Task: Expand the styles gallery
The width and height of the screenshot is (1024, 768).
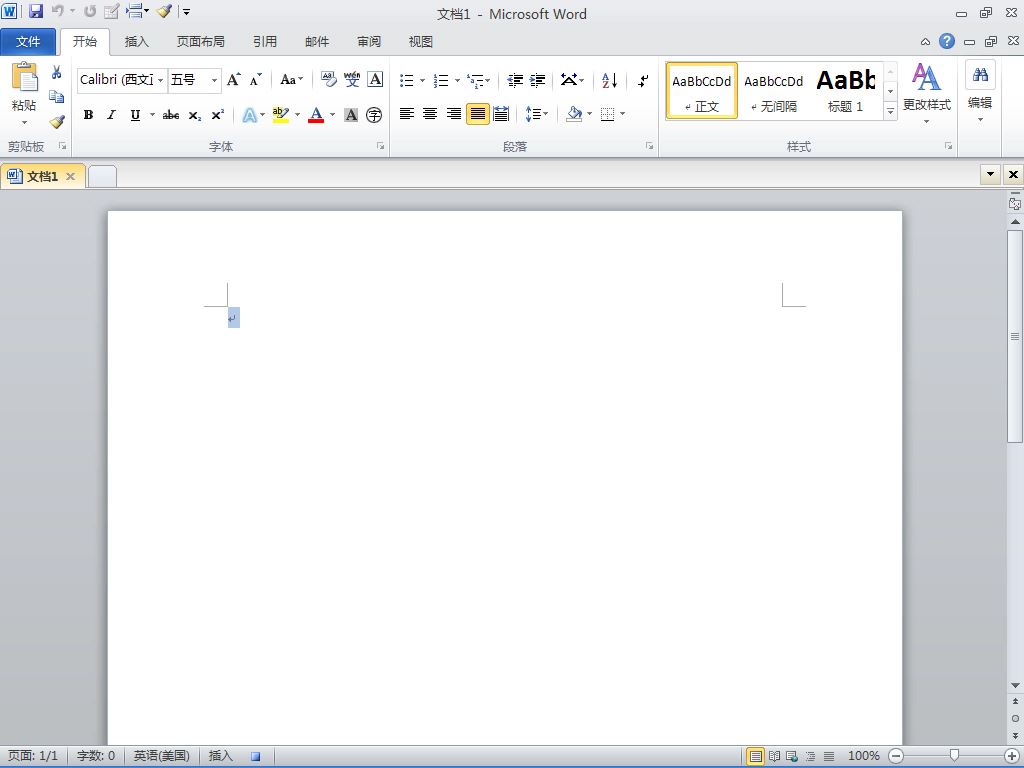Action: (x=890, y=112)
